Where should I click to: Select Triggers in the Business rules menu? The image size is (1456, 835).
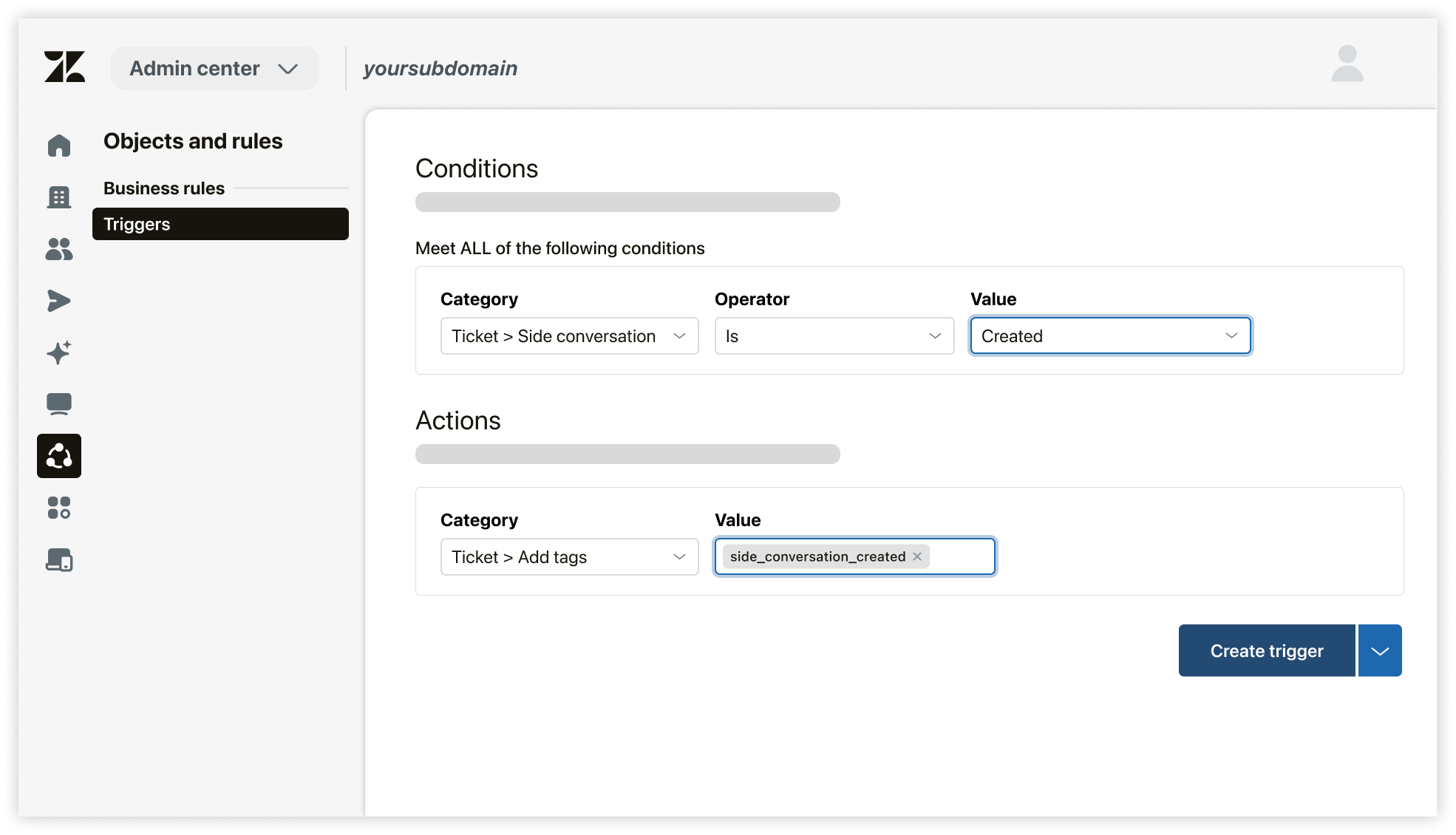point(220,224)
